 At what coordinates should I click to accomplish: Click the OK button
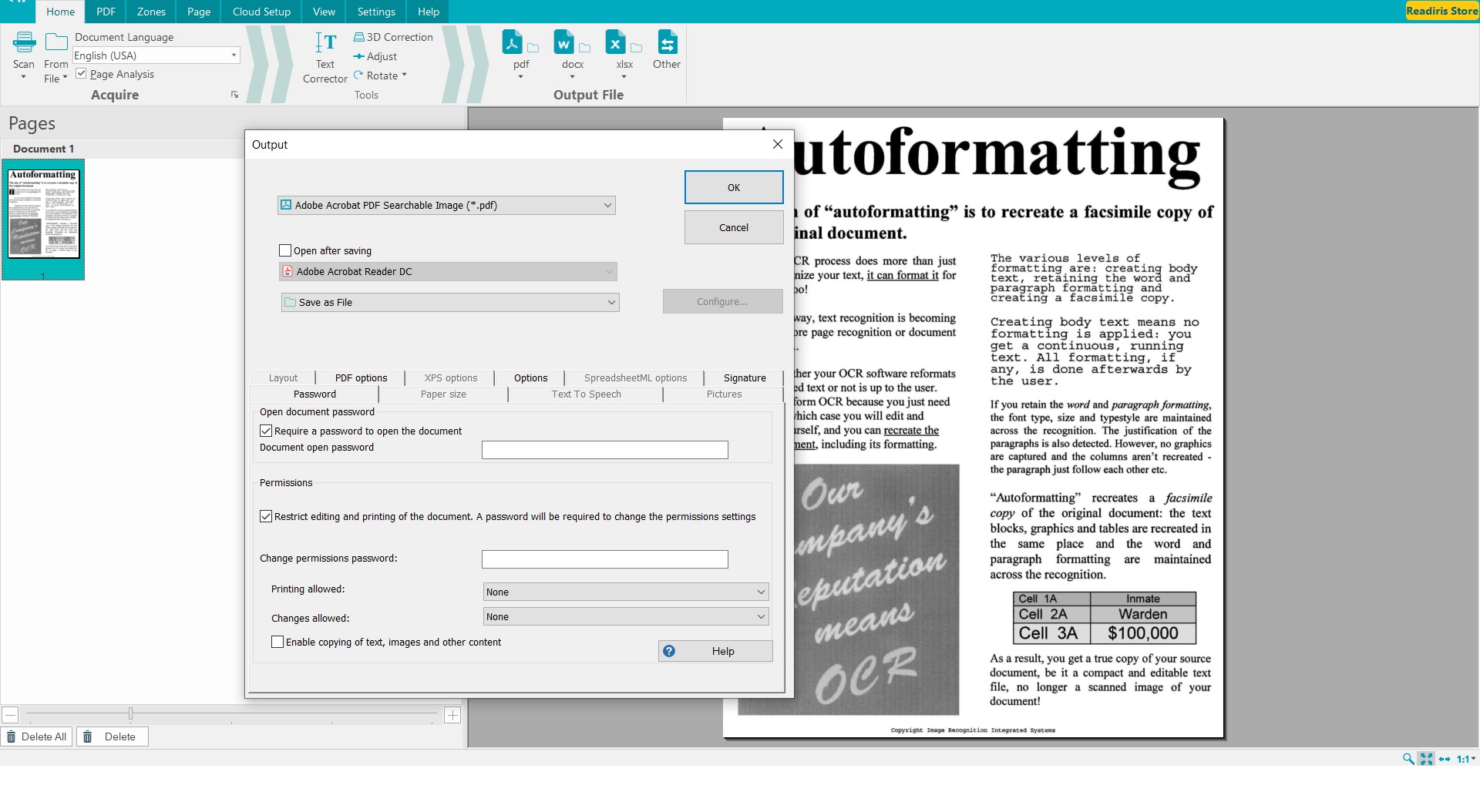[x=732, y=186]
